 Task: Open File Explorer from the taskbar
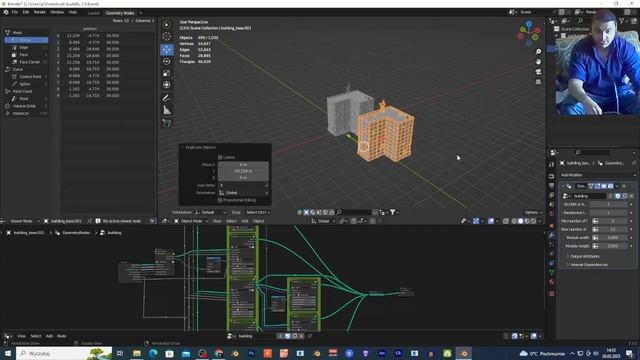click(137, 353)
